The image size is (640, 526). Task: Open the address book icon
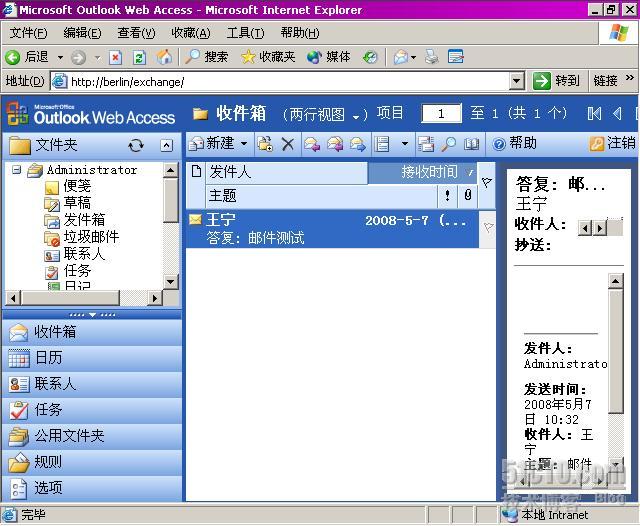pyautogui.click(x=471, y=144)
